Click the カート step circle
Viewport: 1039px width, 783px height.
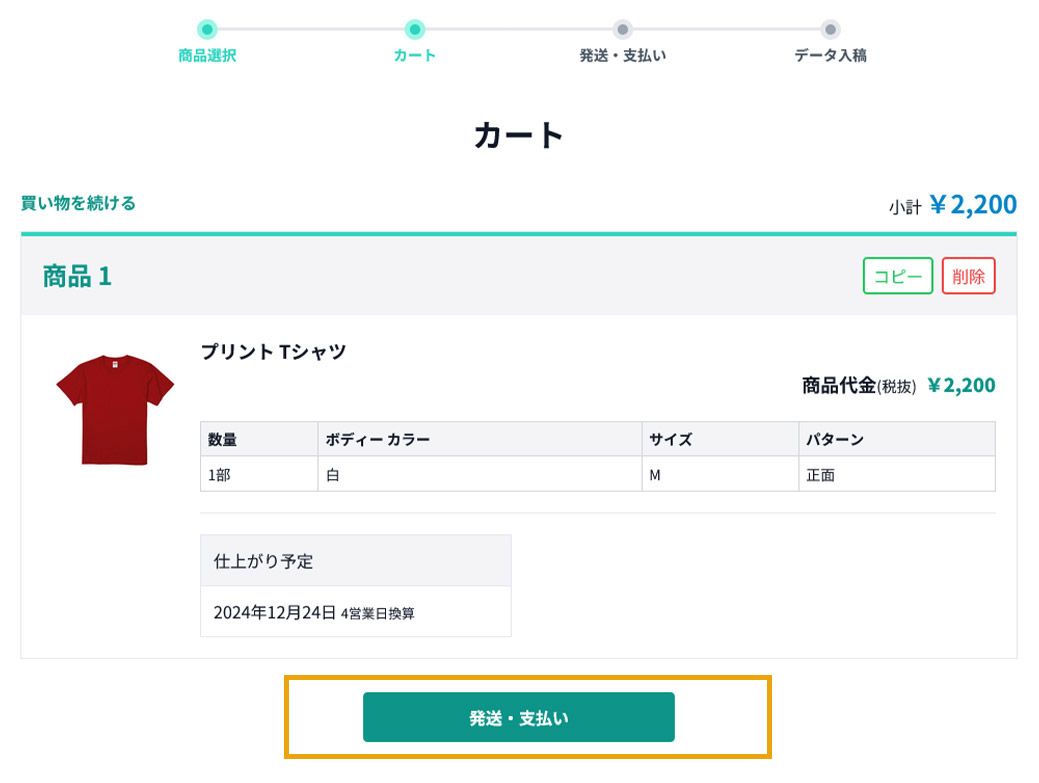[415, 29]
